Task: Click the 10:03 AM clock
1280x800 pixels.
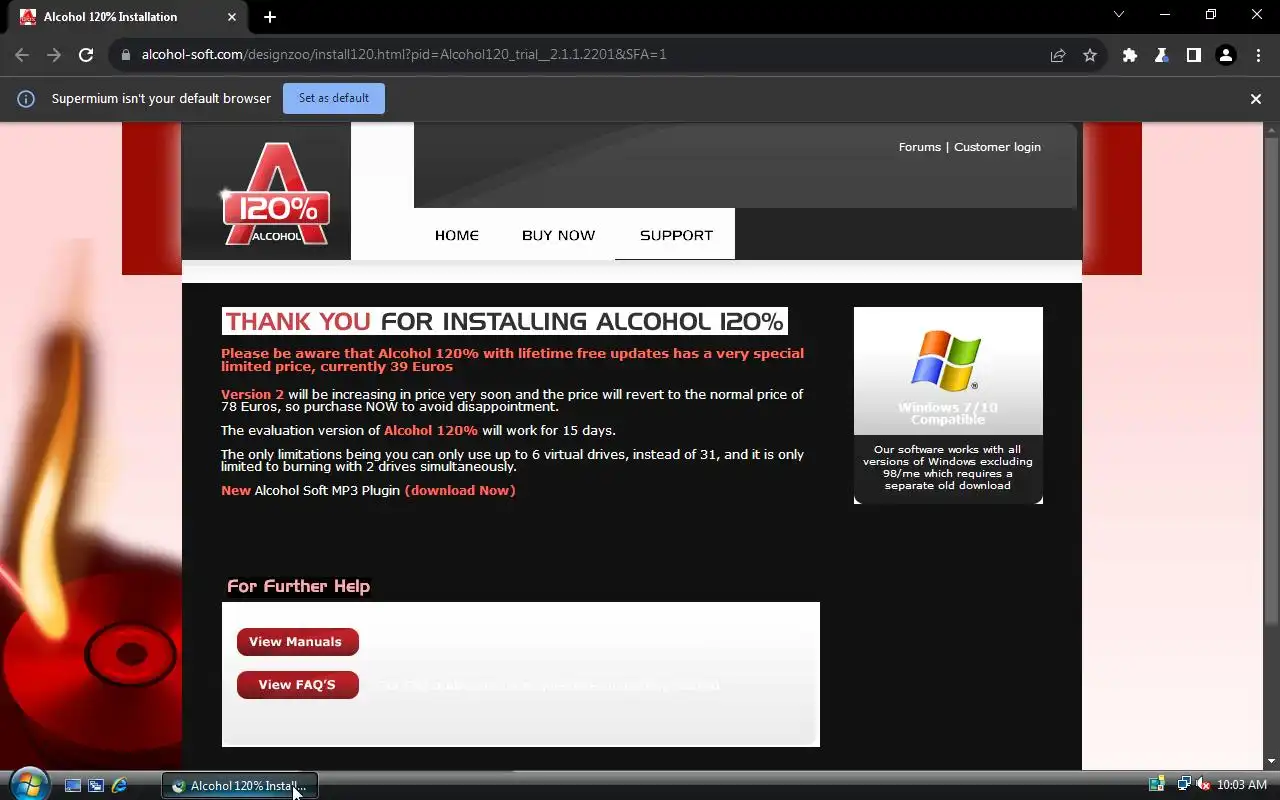Action: pyautogui.click(x=1242, y=785)
